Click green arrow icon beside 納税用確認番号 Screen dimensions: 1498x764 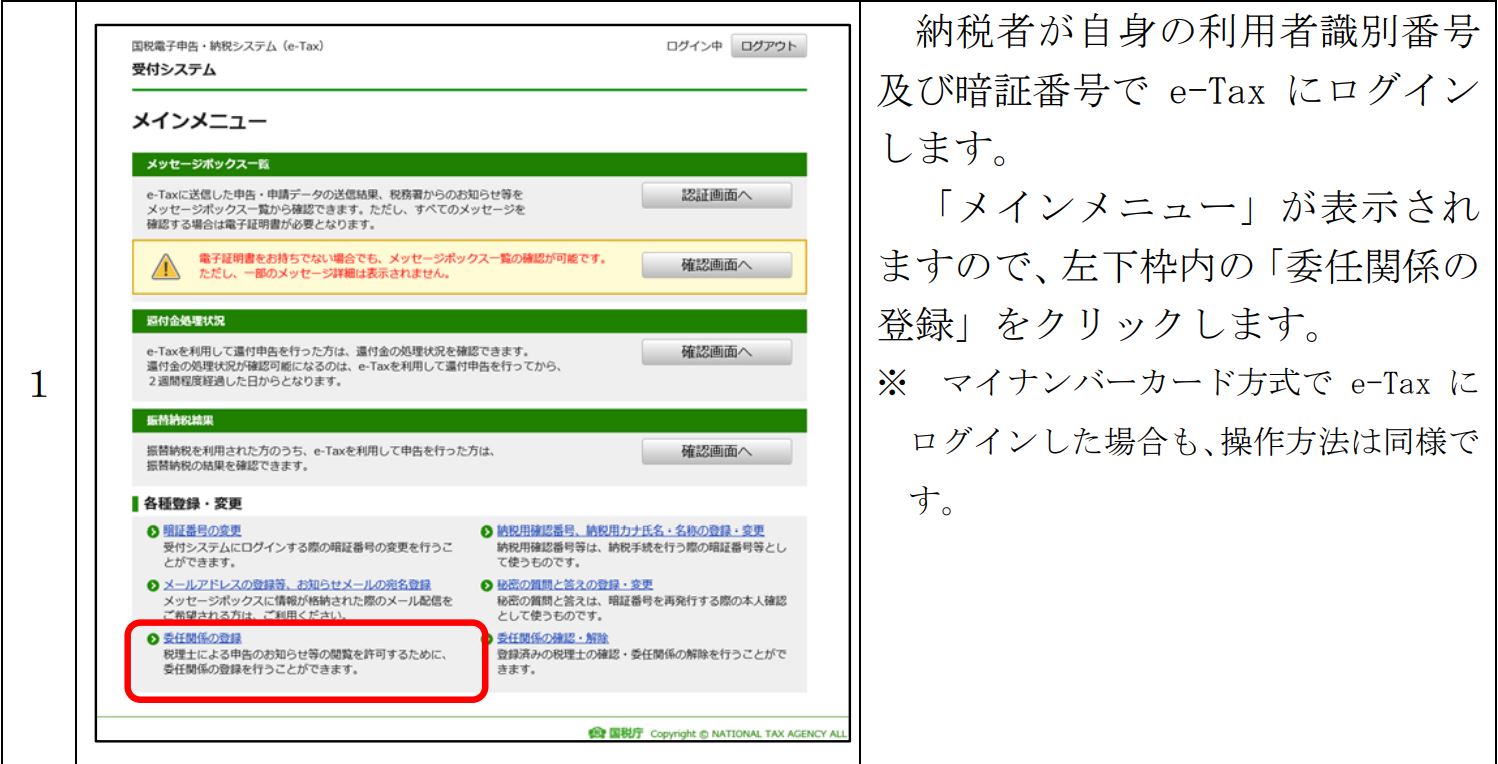[x=486, y=531]
